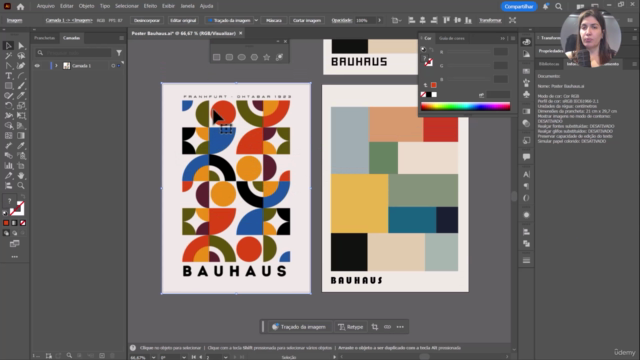Open Traçado da imagem preset dropdown arrow
The width and height of the screenshot is (640, 360).
point(256,20)
